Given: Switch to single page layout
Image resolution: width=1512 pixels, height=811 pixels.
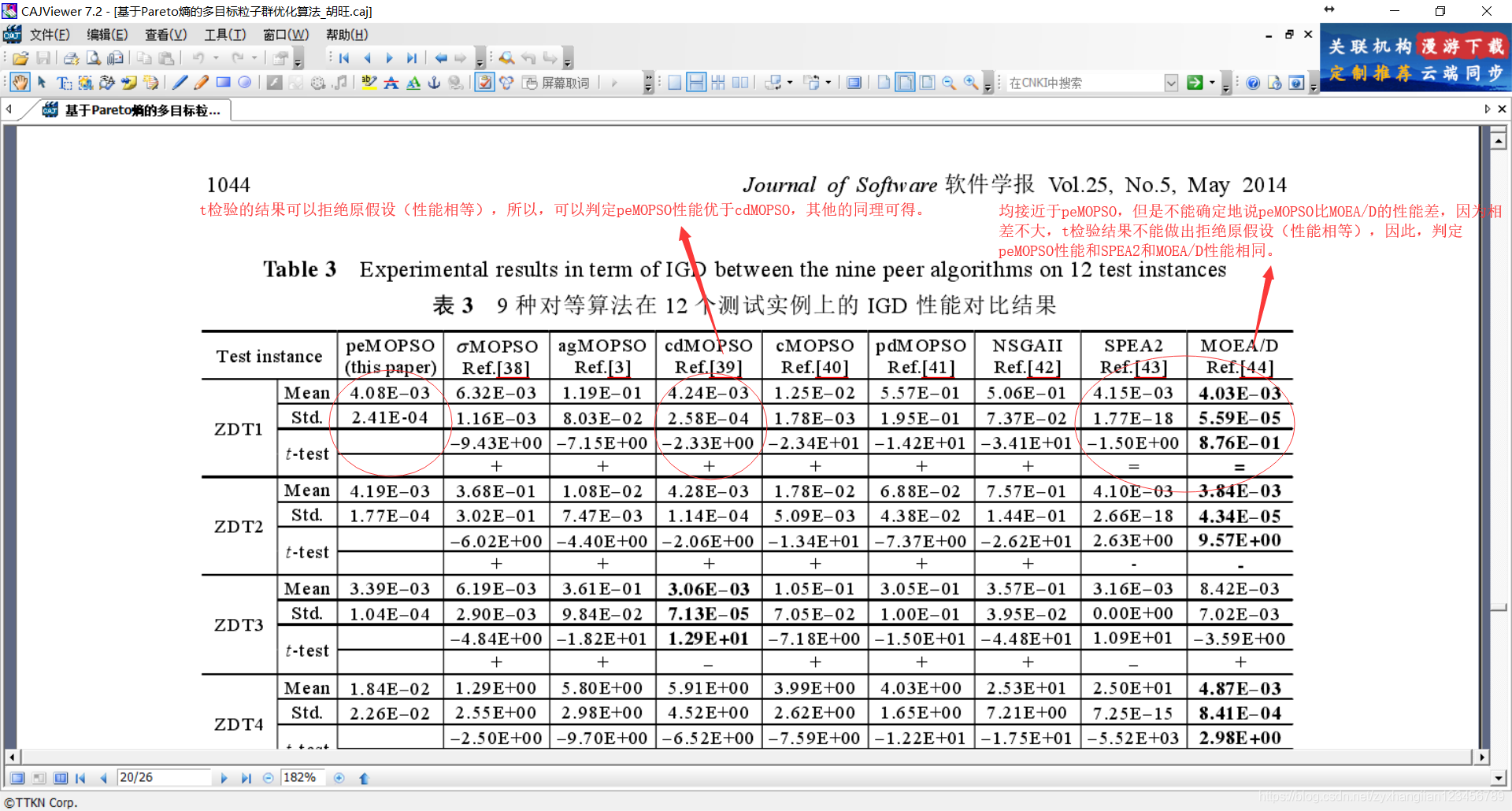Looking at the screenshot, I should 675,83.
